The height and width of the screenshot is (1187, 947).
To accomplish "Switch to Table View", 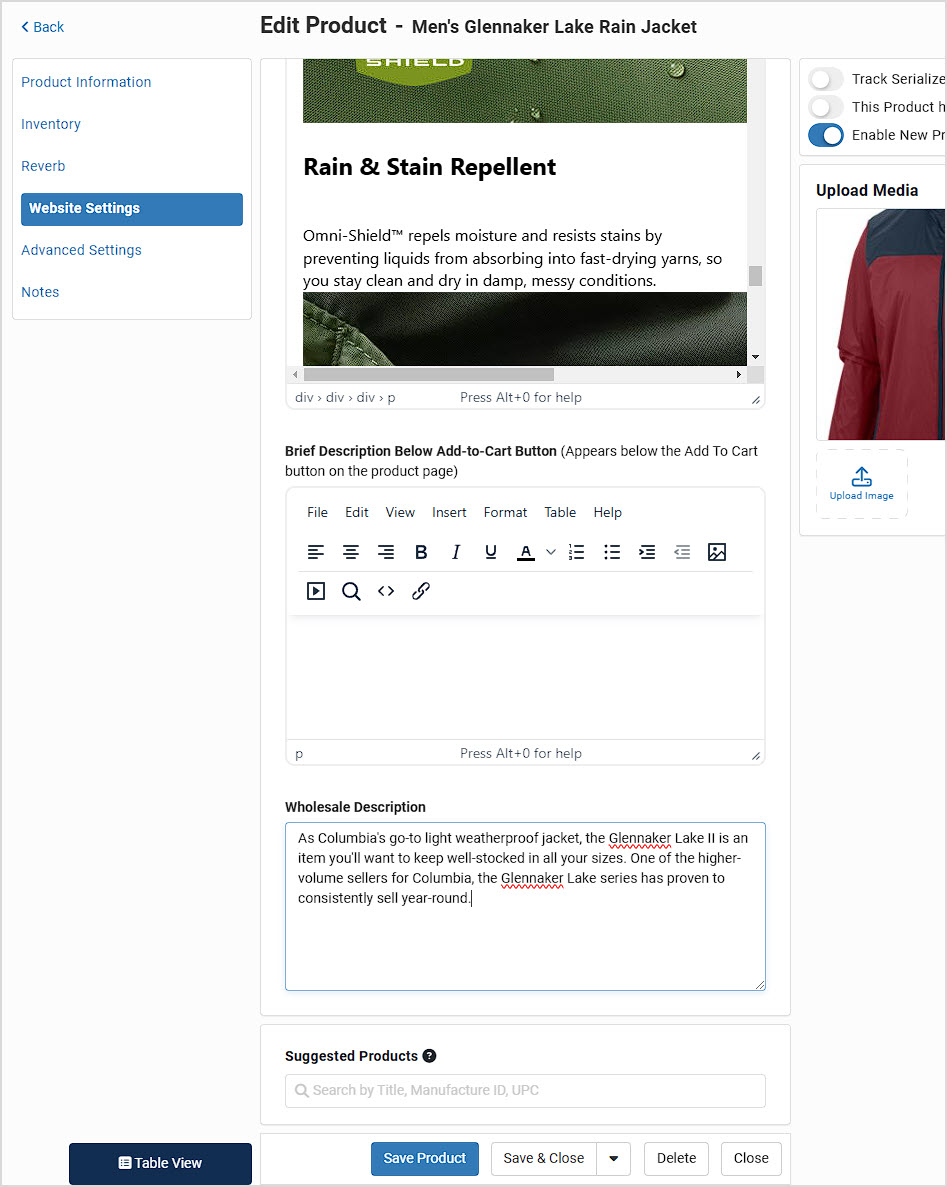I will [x=160, y=1164].
